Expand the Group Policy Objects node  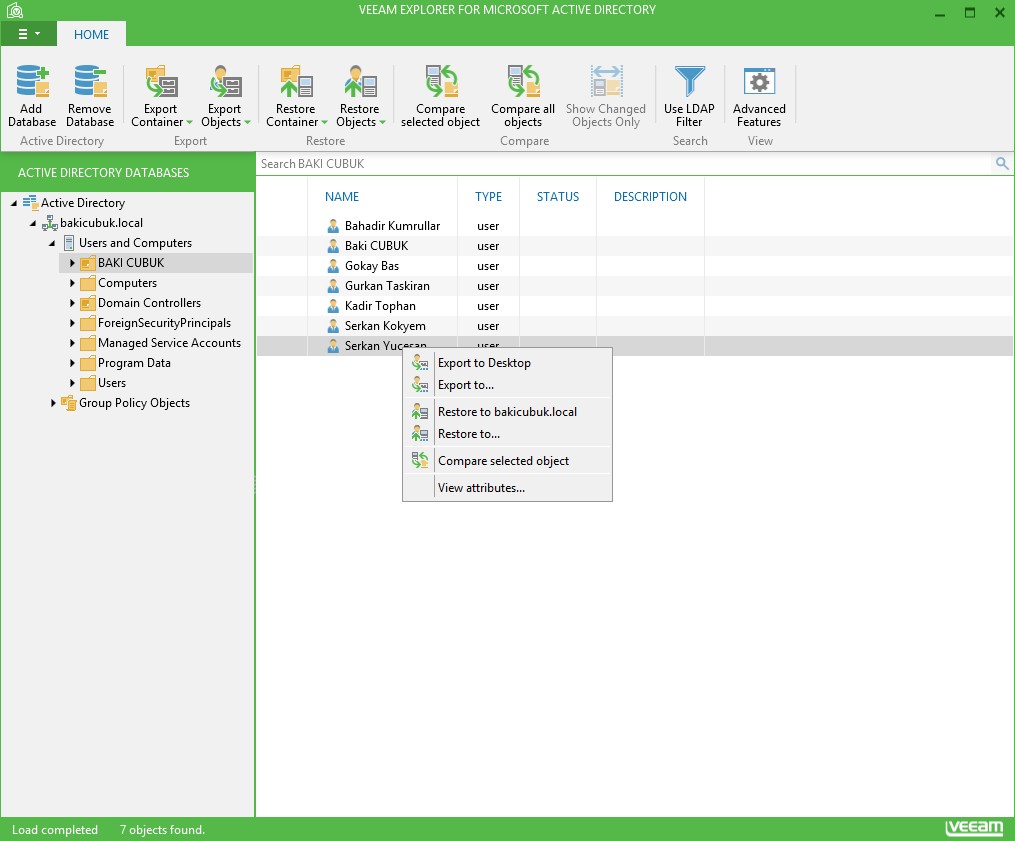pyautogui.click(x=53, y=403)
